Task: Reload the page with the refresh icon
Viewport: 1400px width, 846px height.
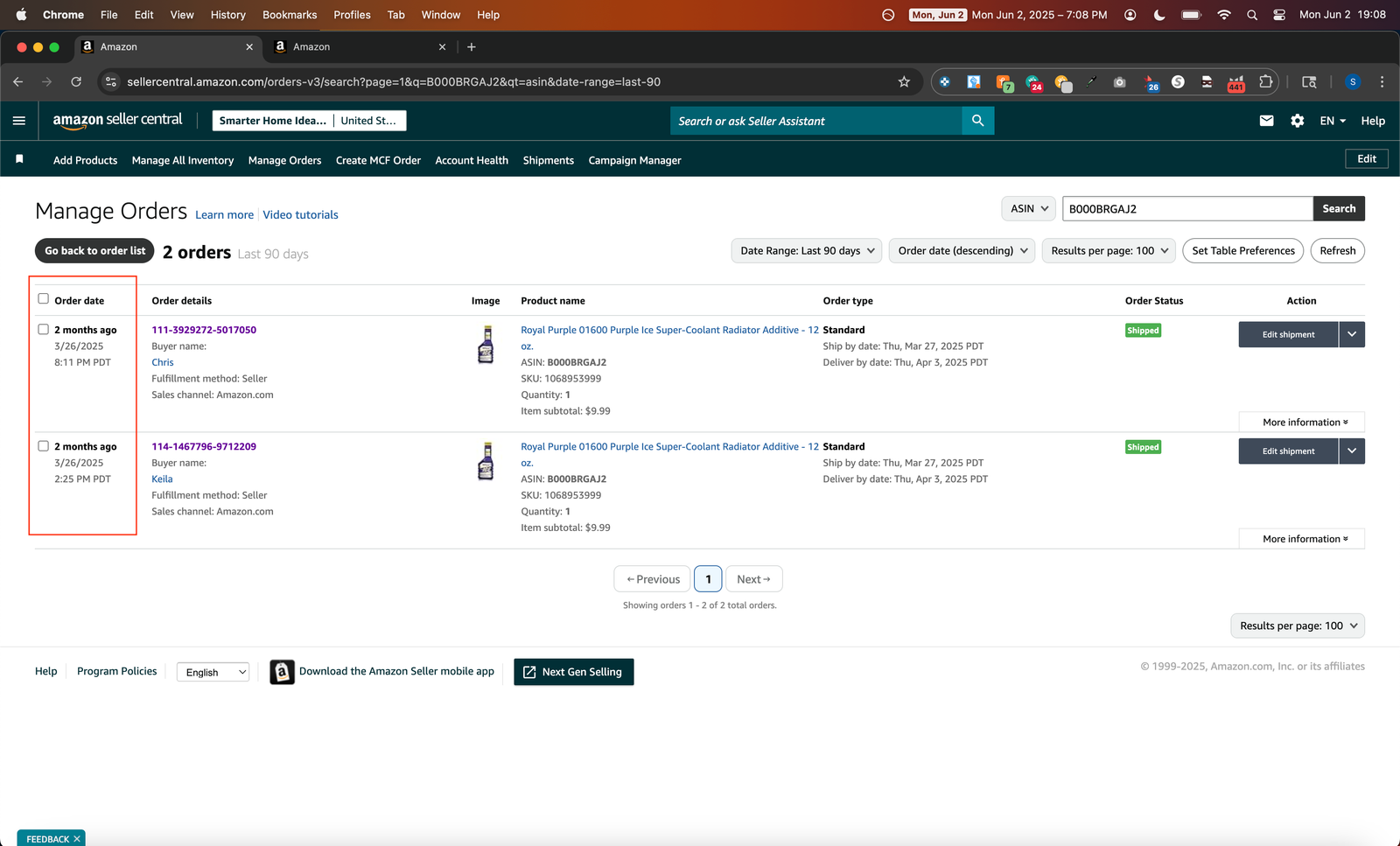Action: pos(76,81)
